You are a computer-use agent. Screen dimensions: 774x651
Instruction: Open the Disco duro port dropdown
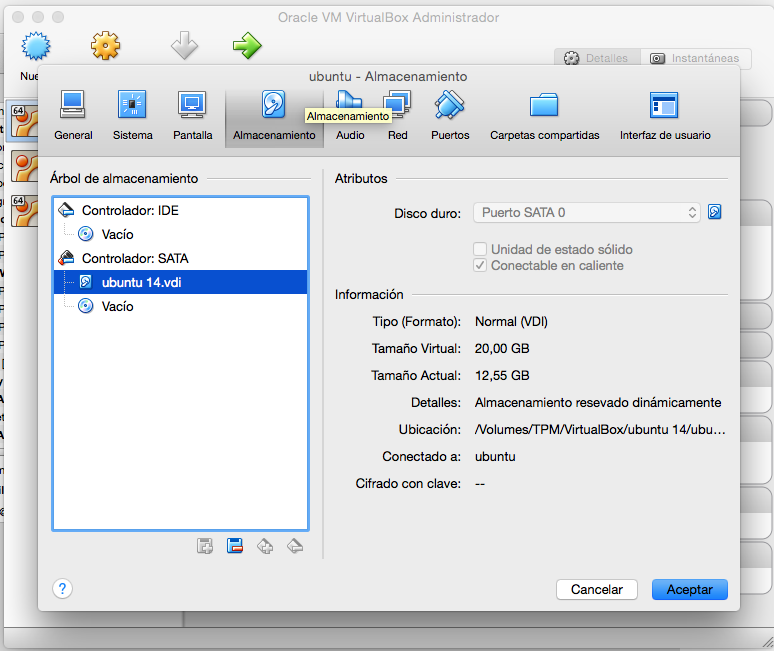[586, 213]
